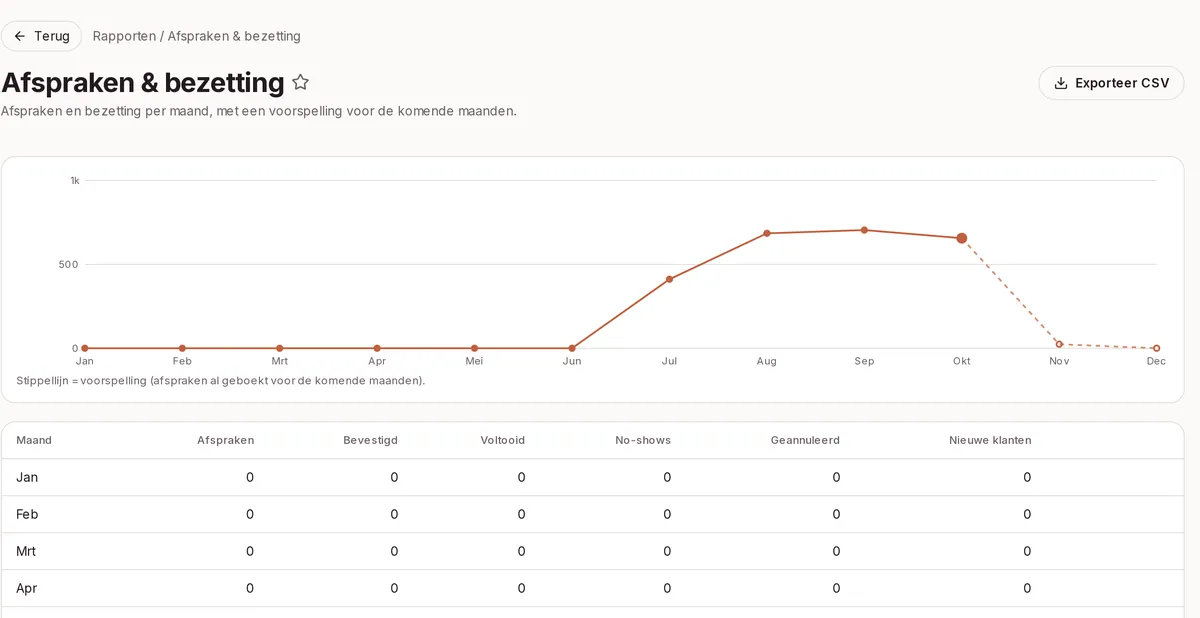1200x618 pixels.
Task: Select the Jul data point on chart
Action: click(669, 279)
